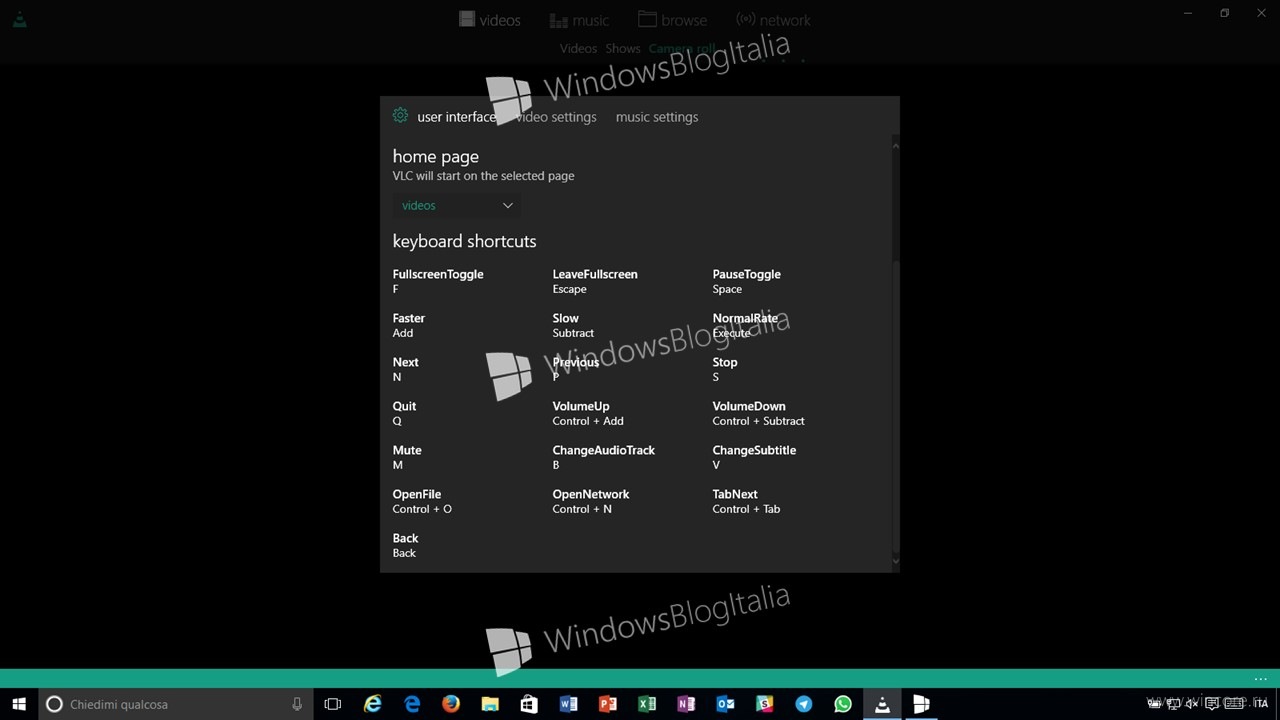
Task: Open File Explorer from the taskbar
Action: pyautogui.click(x=490, y=704)
